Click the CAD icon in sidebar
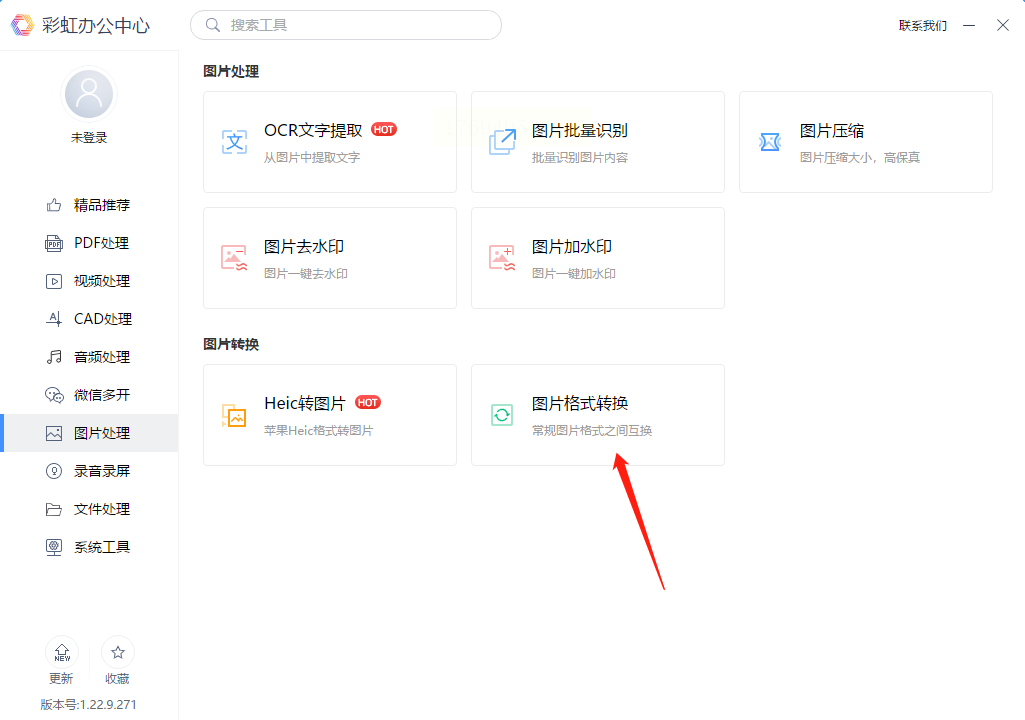The image size is (1025, 720). (x=54, y=319)
